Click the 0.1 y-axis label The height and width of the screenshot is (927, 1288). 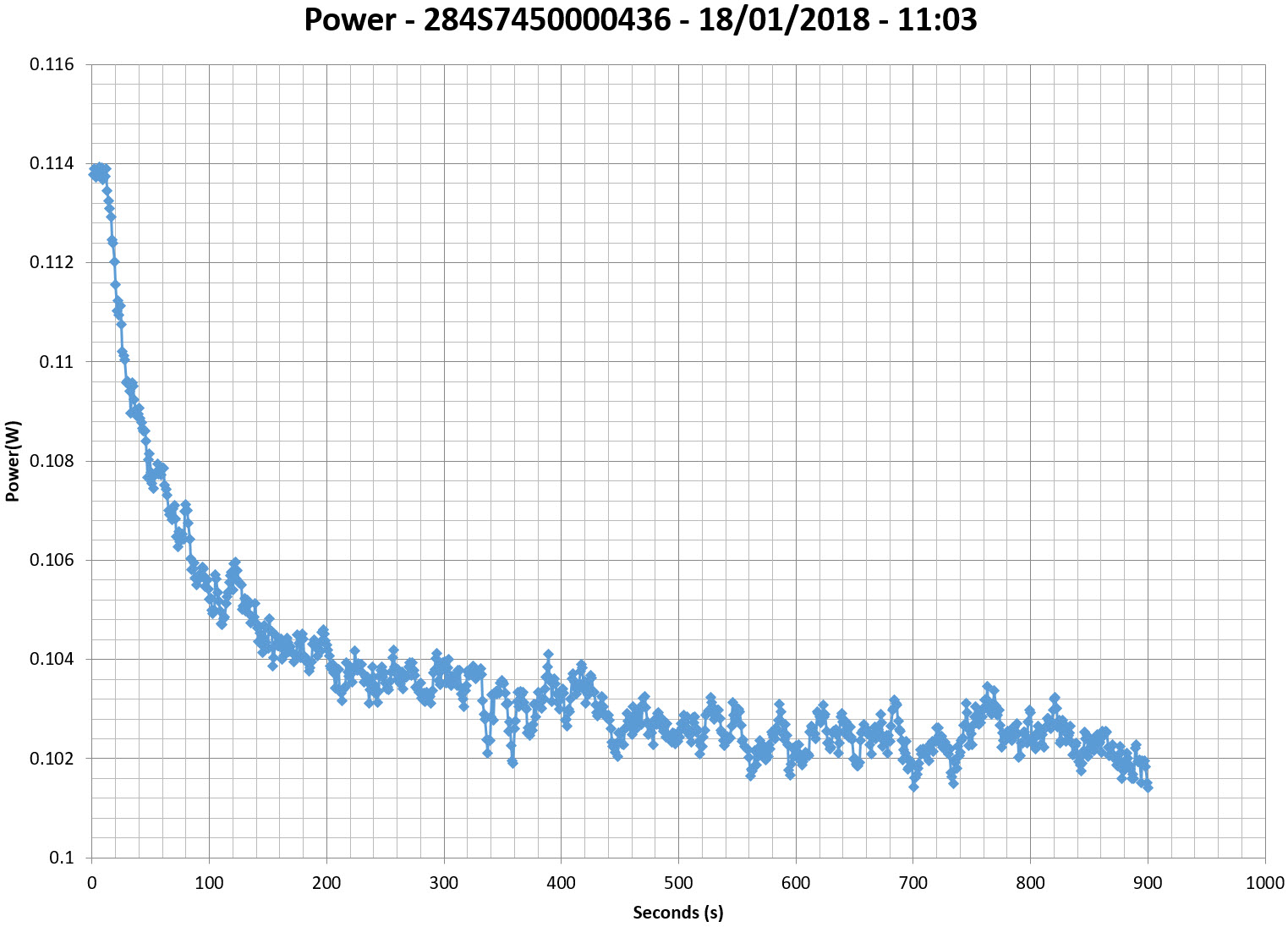click(x=62, y=858)
